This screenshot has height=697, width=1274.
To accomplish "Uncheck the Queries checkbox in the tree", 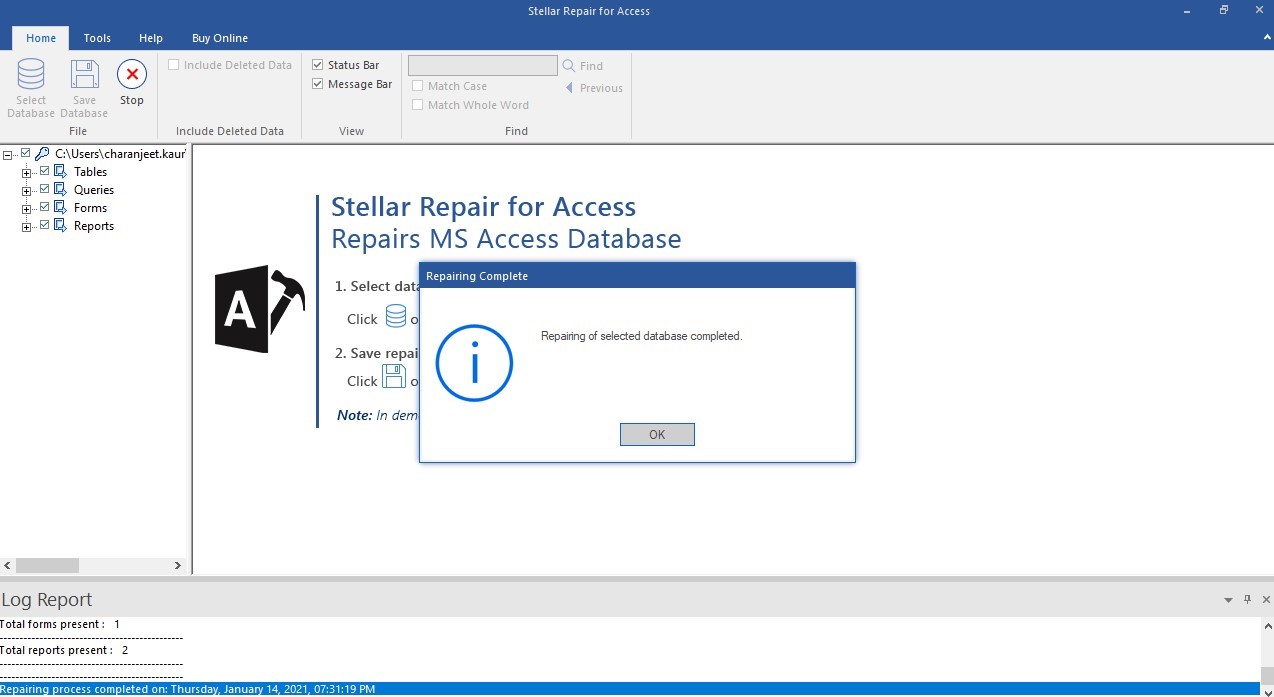I will point(42,189).
